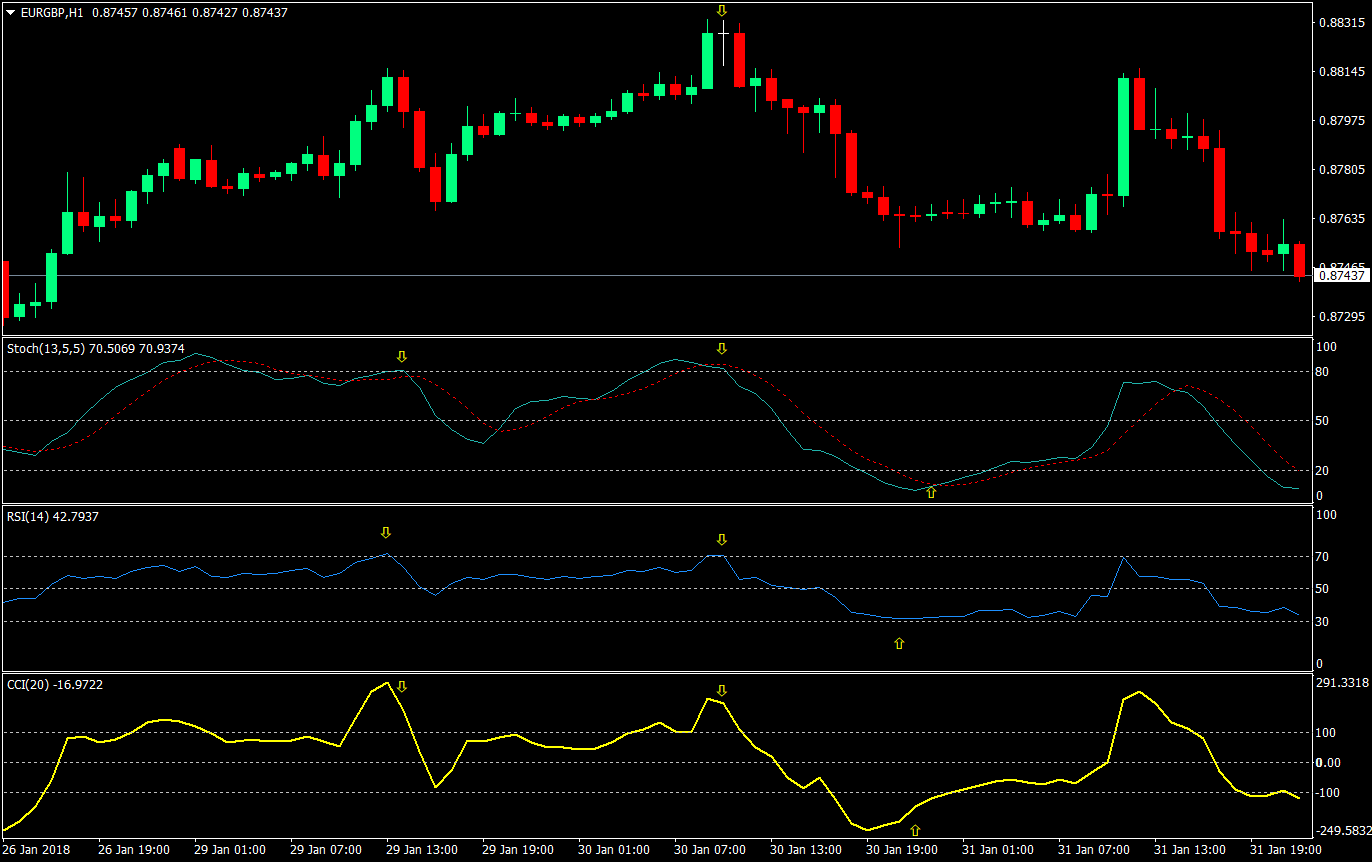Click the orange sell arrow above the highest candle
The image size is (1372, 862).
(x=722, y=12)
